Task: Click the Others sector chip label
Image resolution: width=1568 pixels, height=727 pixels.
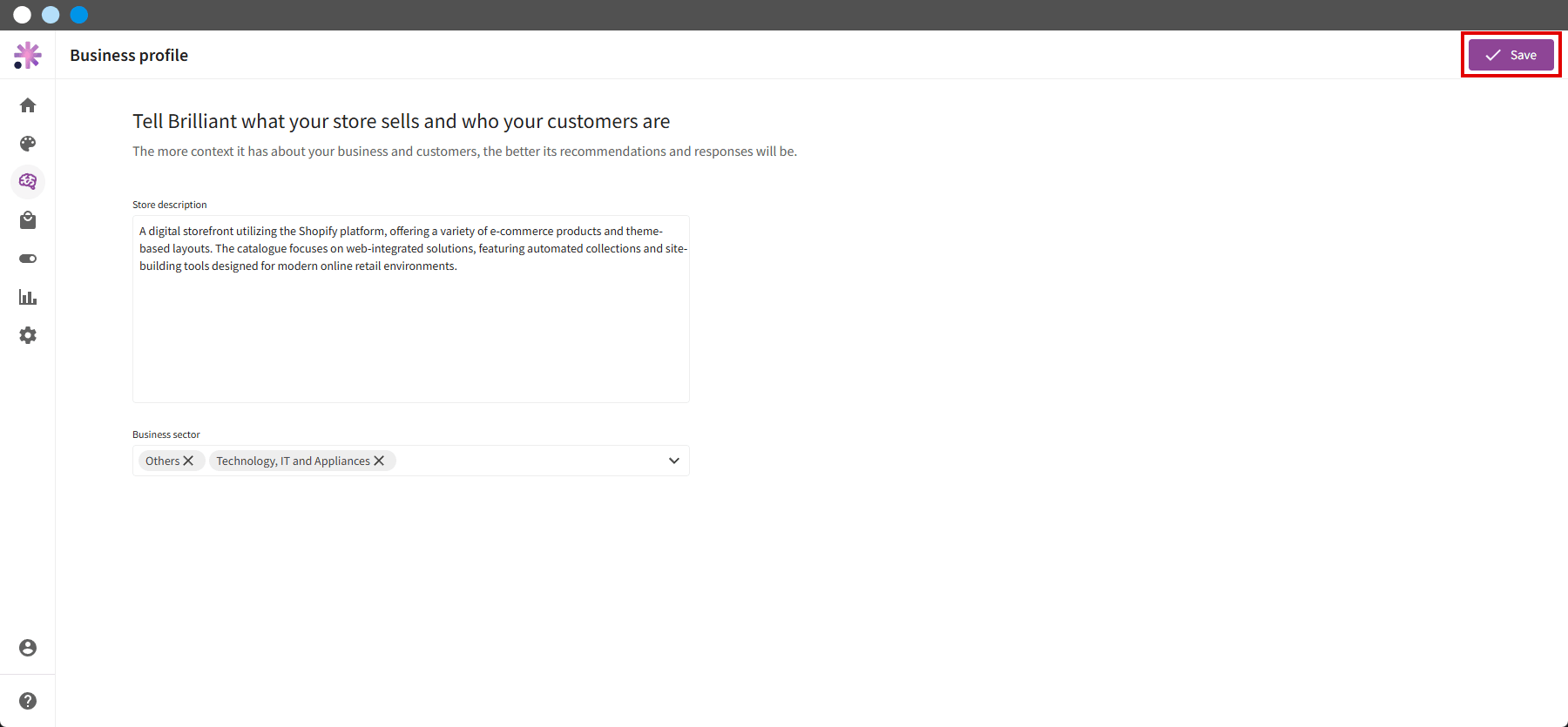Action: [x=163, y=461]
